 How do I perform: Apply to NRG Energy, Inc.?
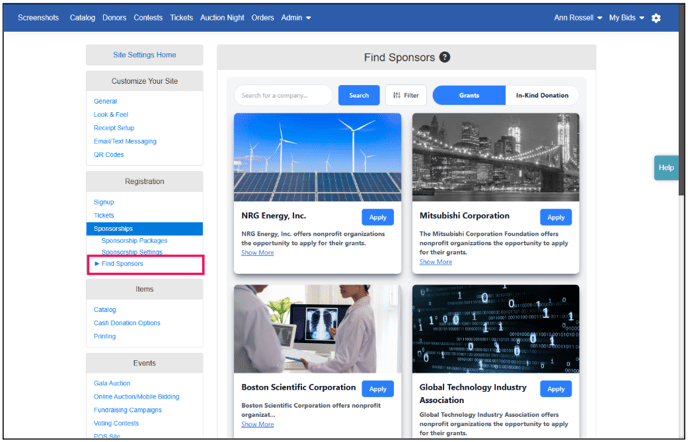point(377,217)
